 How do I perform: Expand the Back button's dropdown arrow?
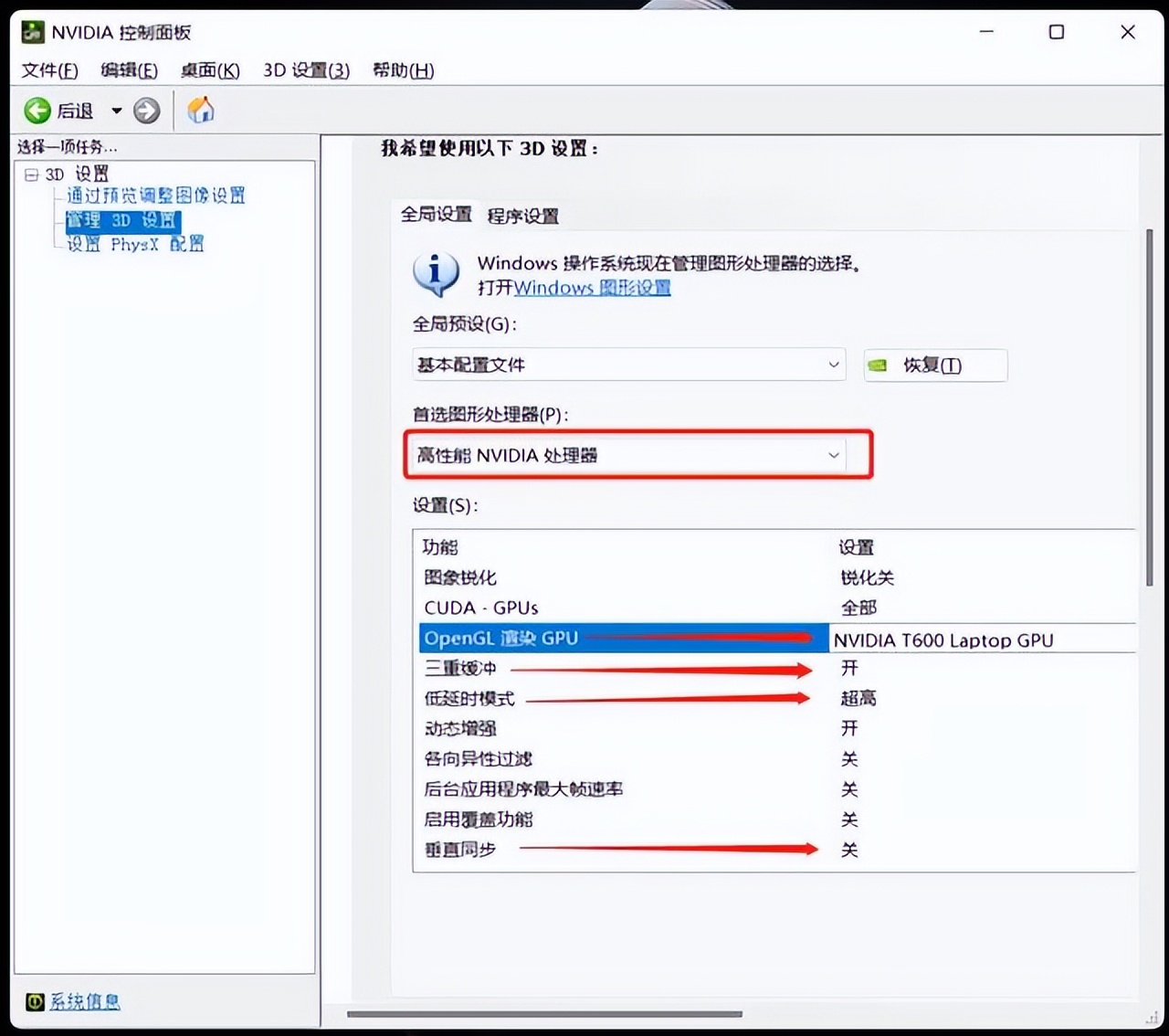click(116, 110)
